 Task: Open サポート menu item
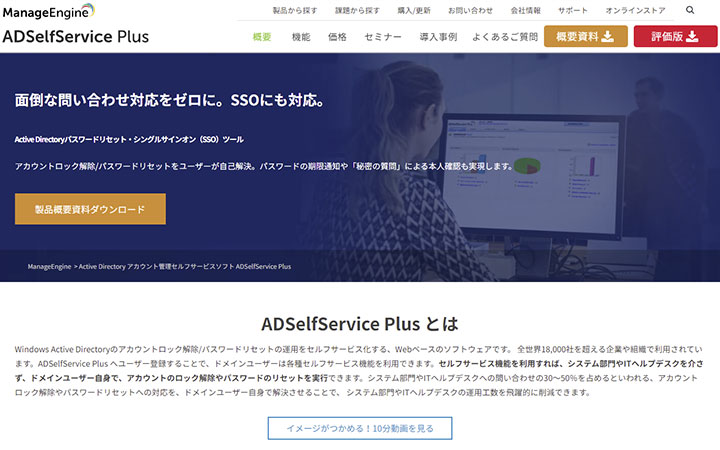pyautogui.click(x=573, y=11)
